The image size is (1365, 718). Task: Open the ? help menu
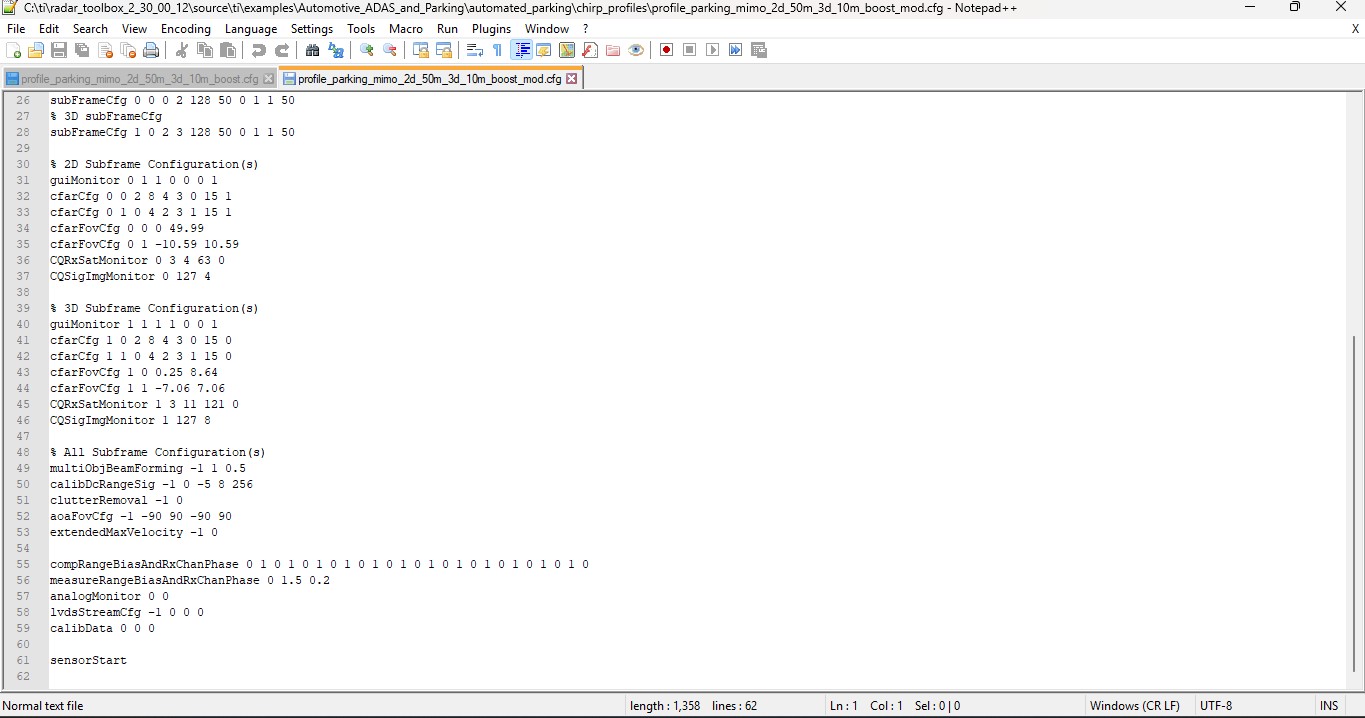pyautogui.click(x=586, y=29)
